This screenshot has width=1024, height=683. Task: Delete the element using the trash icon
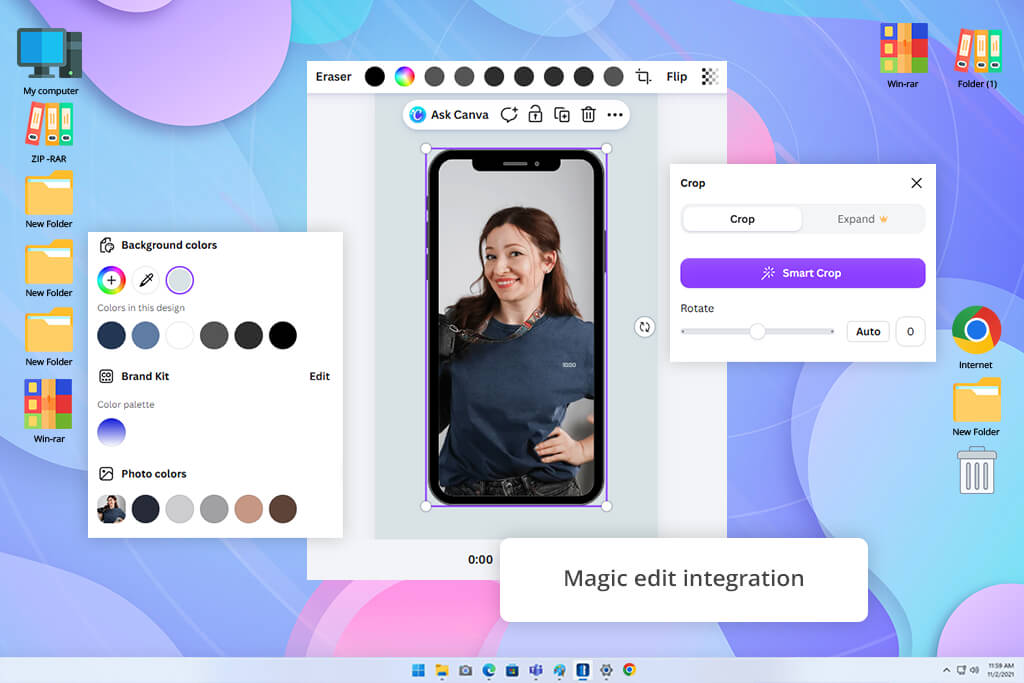click(x=588, y=114)
